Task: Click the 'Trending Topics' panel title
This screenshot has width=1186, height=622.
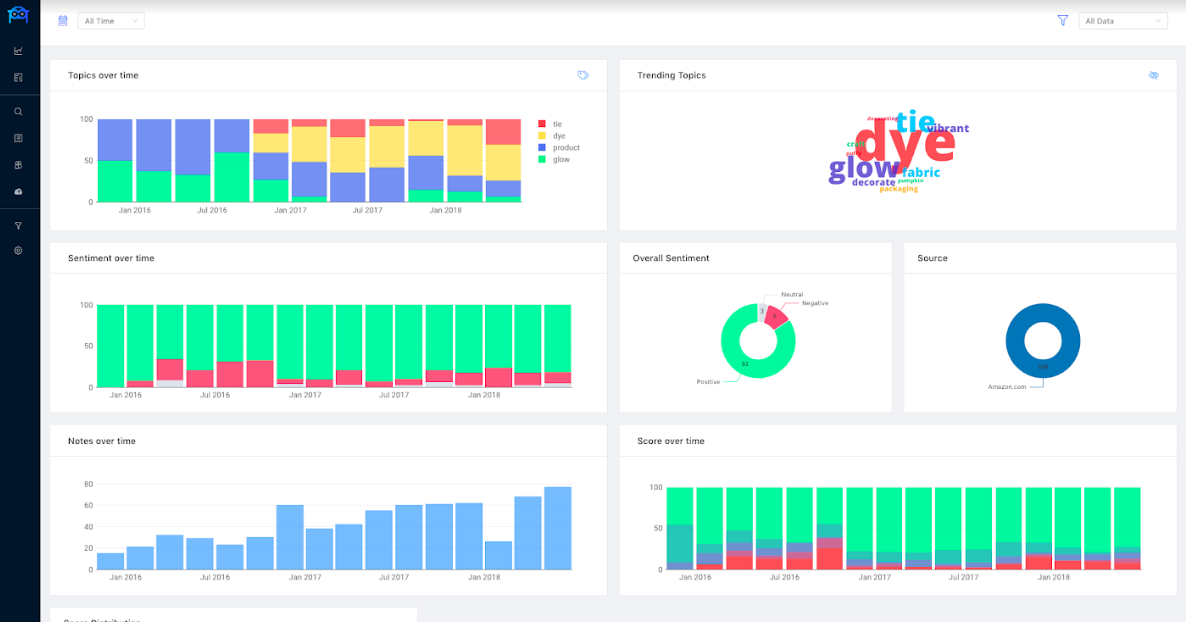Action: coord(672,75)
